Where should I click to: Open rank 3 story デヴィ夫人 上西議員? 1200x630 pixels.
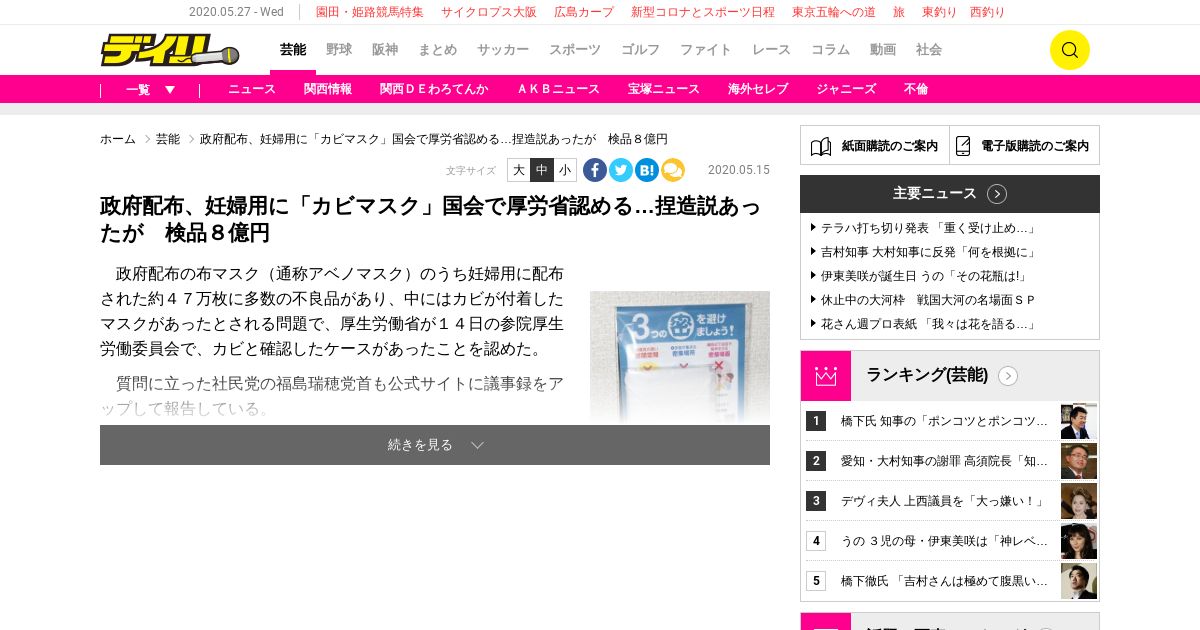point(942,501)
